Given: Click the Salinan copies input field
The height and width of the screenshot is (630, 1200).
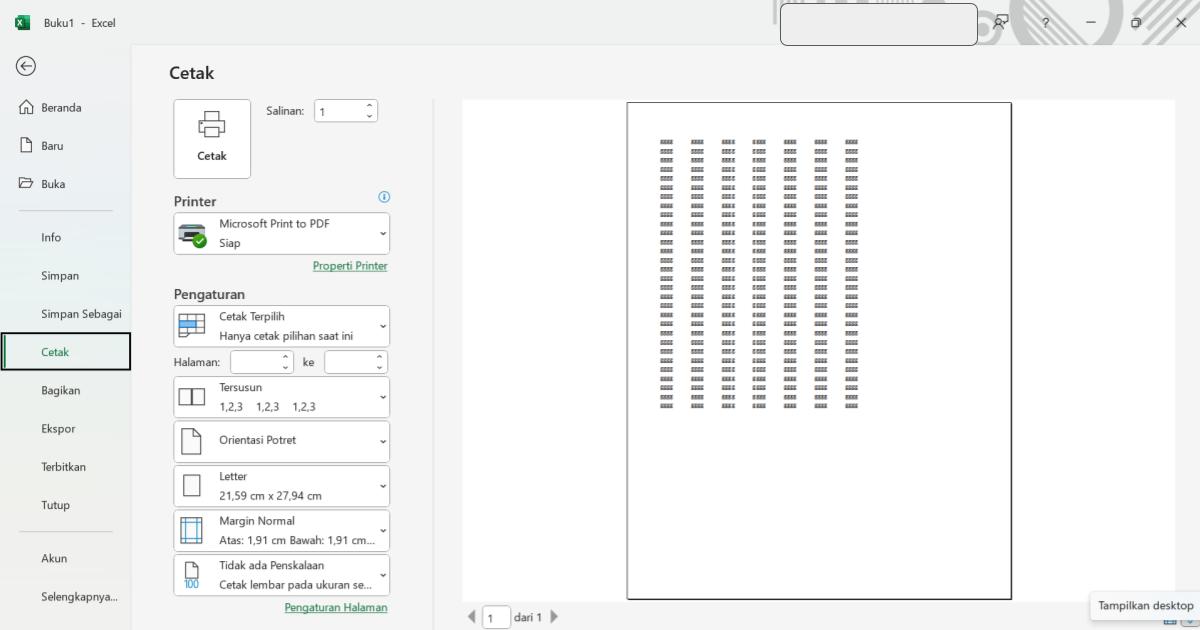Looking at the screenshot, I should coord(338,111).
